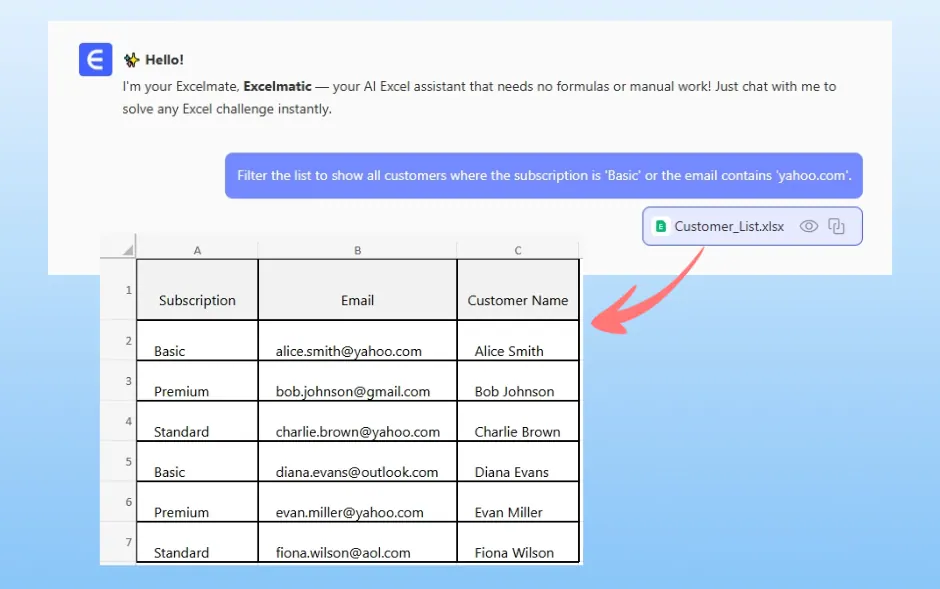Image resolution: width=940 pixels, height=589 pixels.
Task: Click the Customer Name header cell
Action: click(x=517, y=299)
